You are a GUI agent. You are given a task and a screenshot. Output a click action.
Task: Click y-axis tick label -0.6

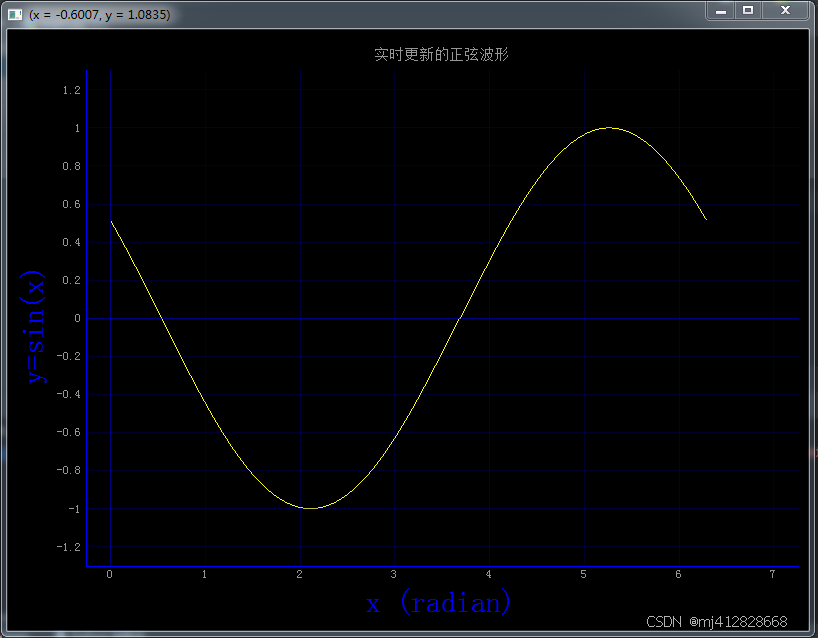[69, 432]
